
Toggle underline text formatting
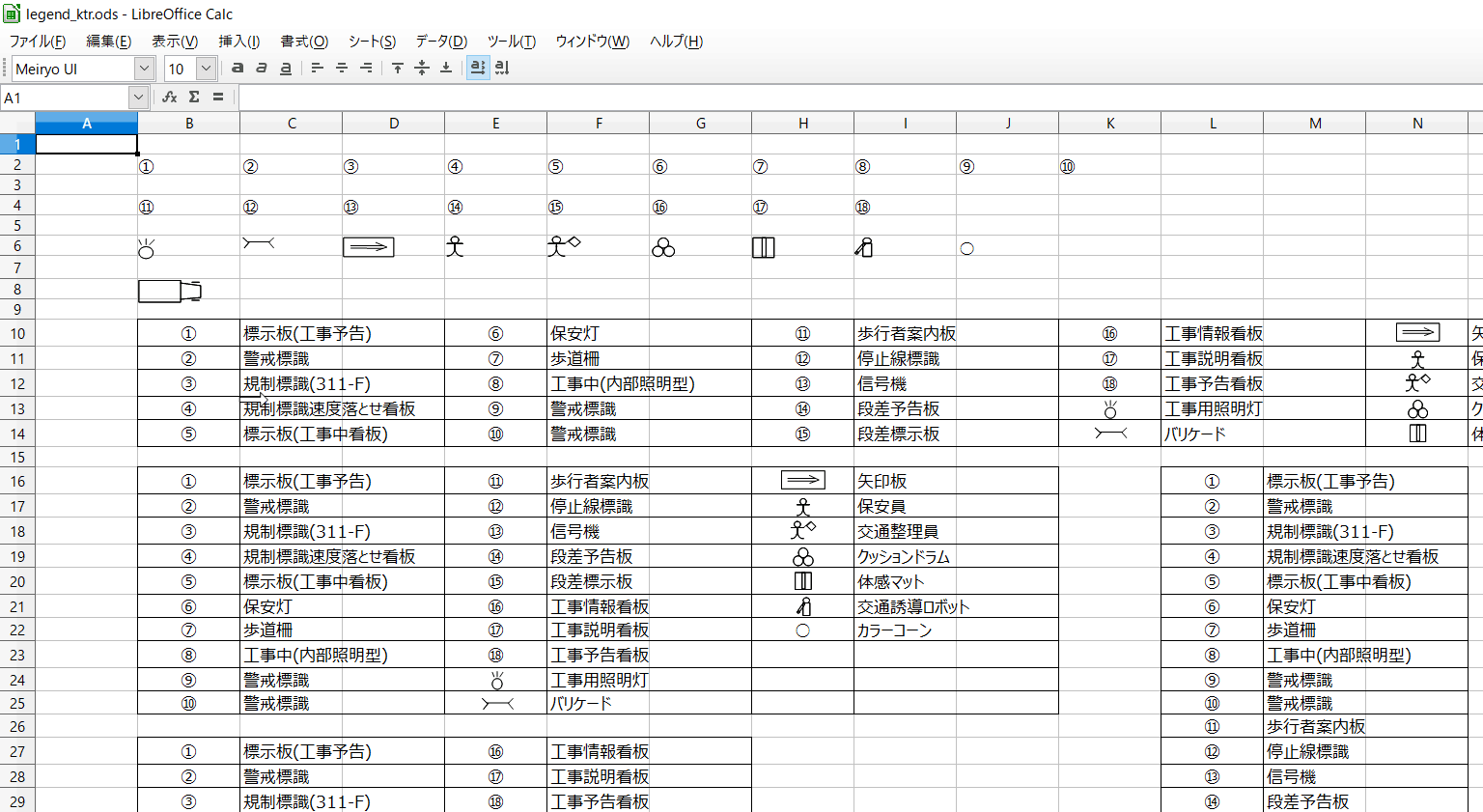[286, 68]
